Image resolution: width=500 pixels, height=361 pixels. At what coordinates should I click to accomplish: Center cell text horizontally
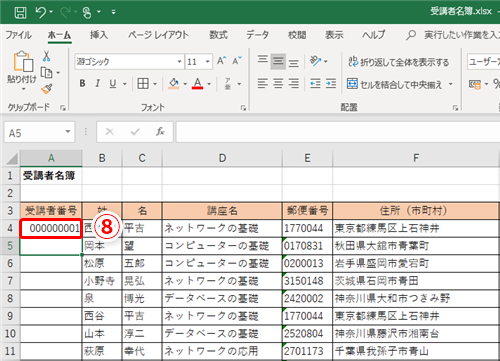[278, 83]
